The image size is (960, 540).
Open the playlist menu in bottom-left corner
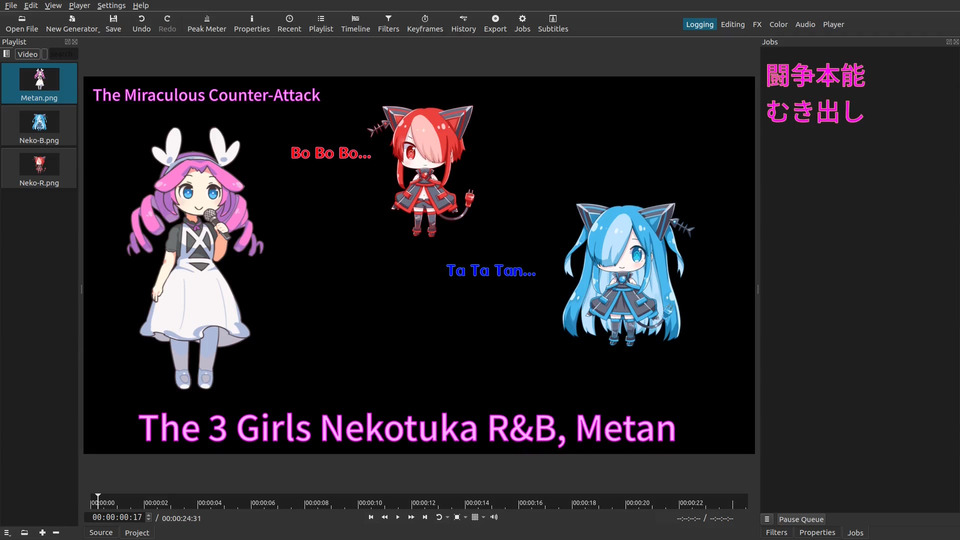point(9,533)
